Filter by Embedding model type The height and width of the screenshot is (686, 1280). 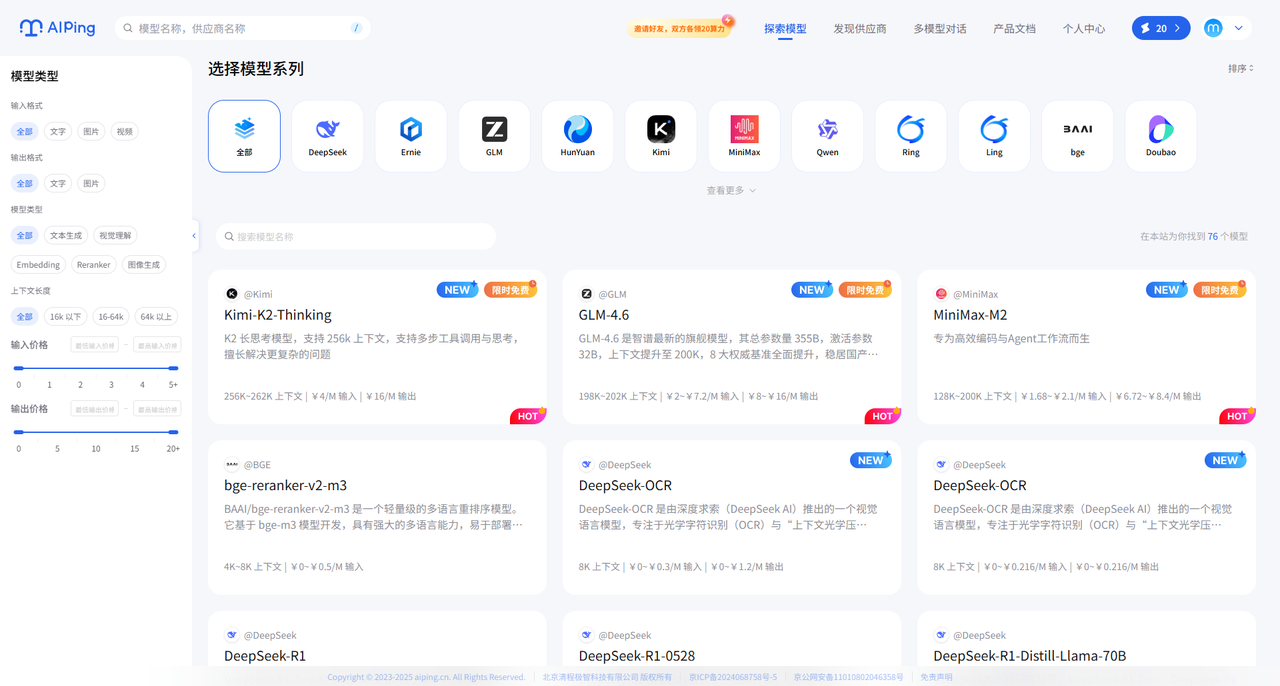[x=39, y=265]
